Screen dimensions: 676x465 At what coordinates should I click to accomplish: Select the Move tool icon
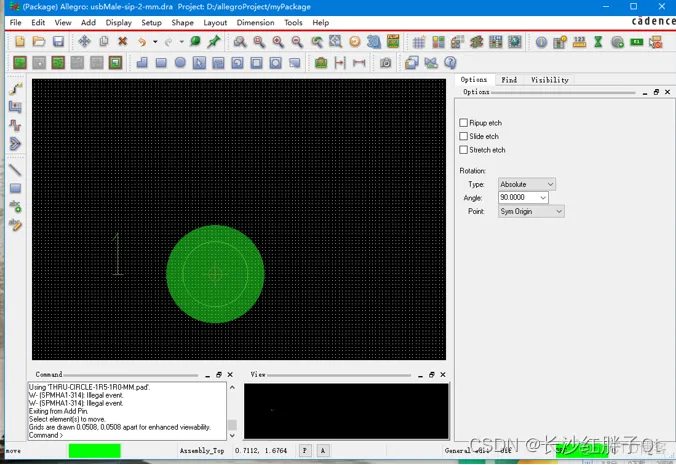84,41
